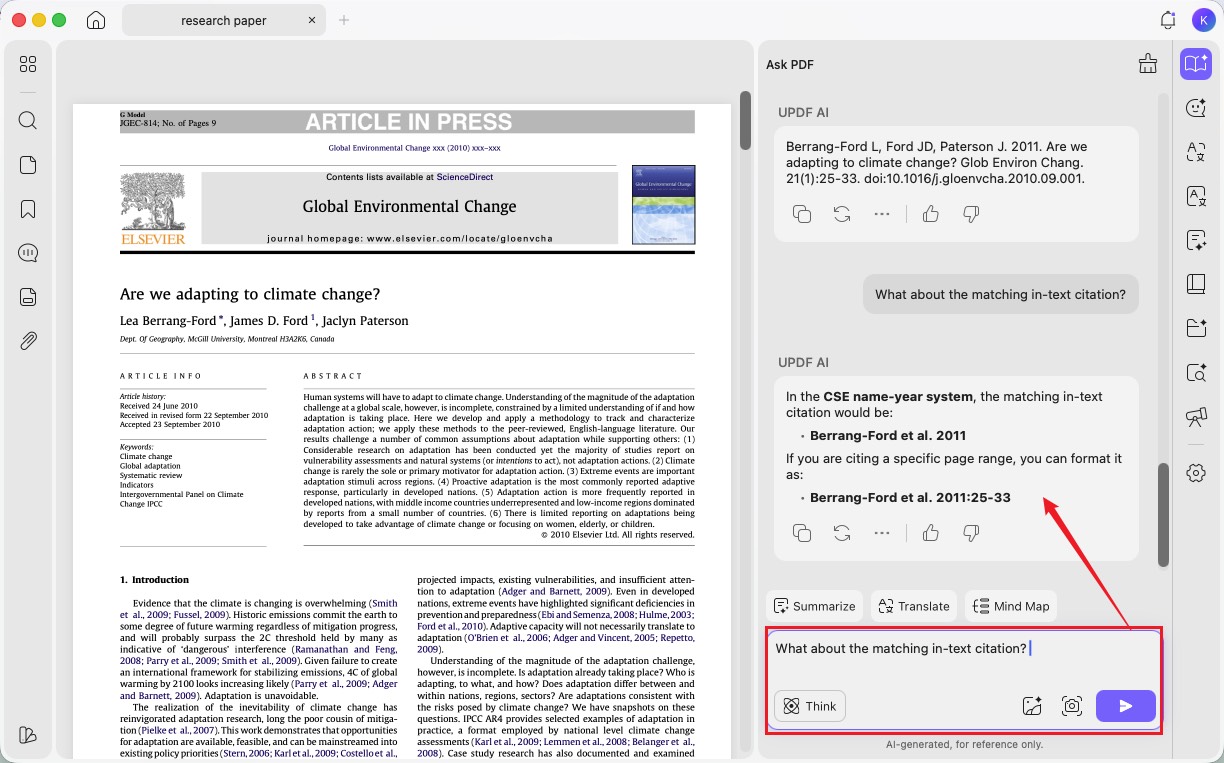
Task: Click the user message about in-text citation
Action: point(1000,294)
